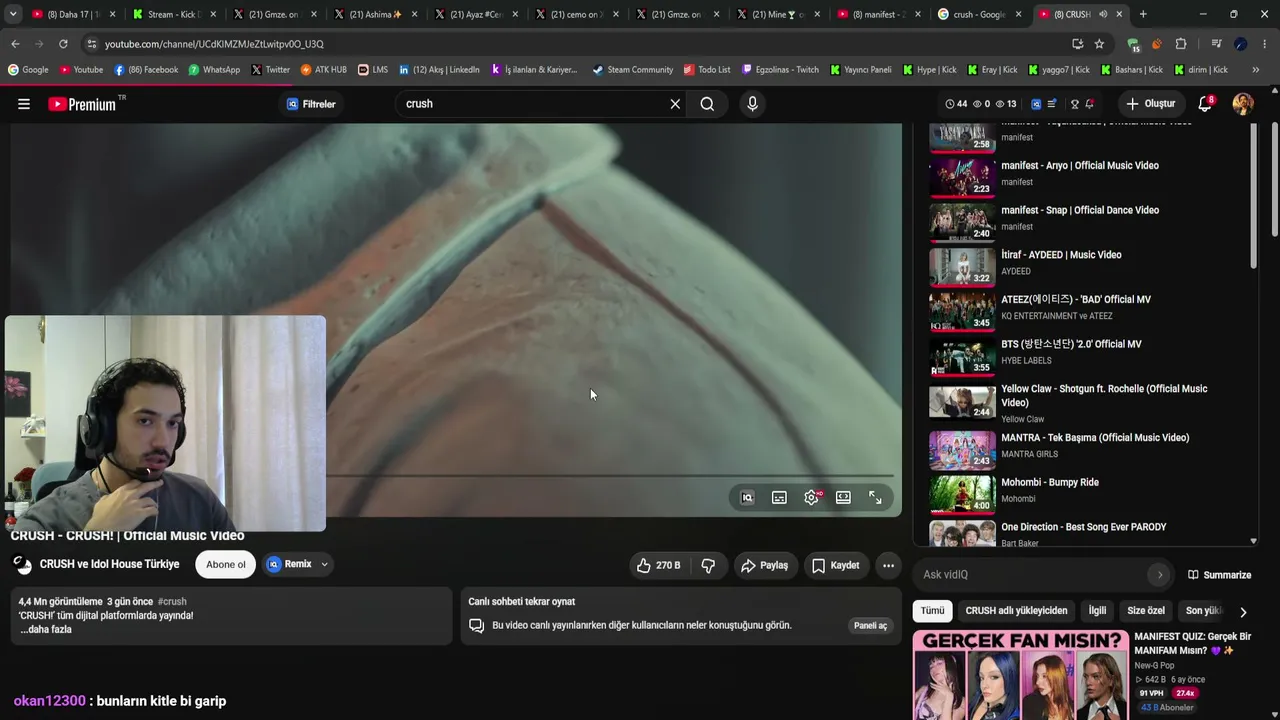1280x720 pixels.
Task: Save the video with Kaydet
Action: 835,565
